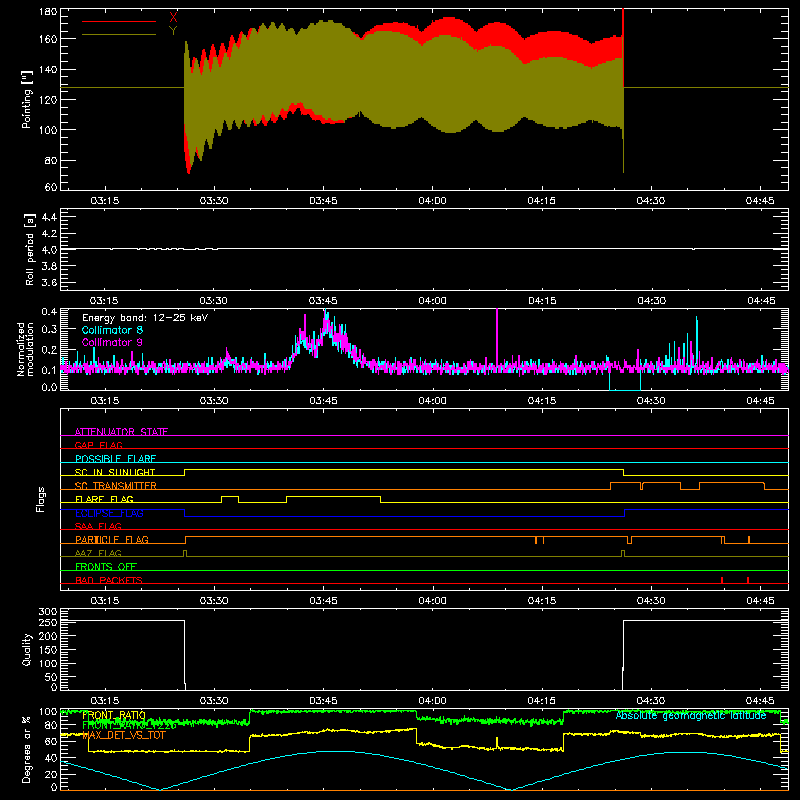The image size is (800, 800).
Task: Click the 04:30 tick label under the Roll period panel
Action: [652, 301]
